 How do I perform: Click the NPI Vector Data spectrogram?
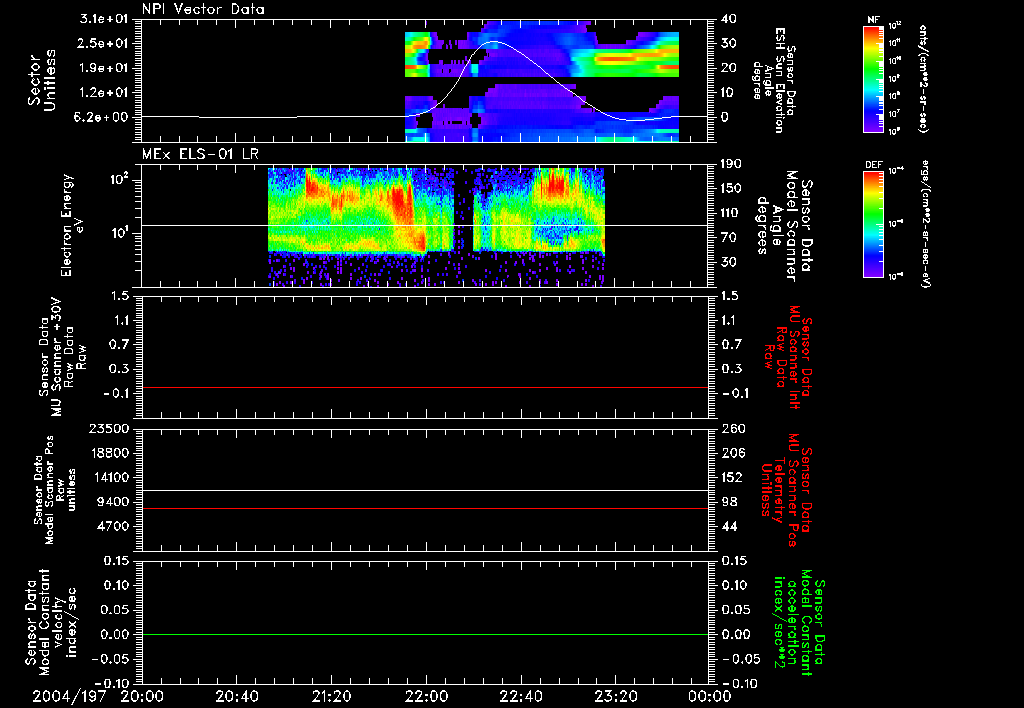[x=542, y=82]
